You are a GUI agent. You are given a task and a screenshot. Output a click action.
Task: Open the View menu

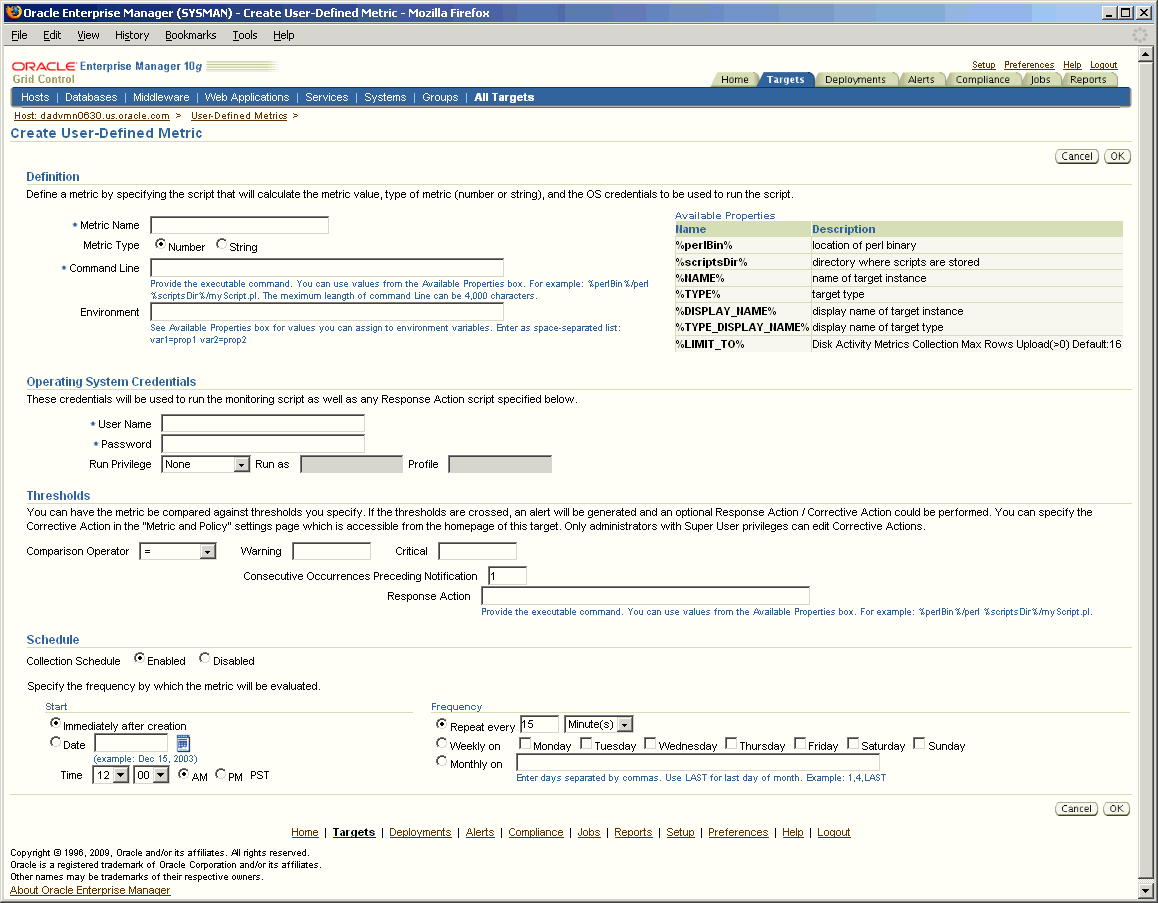[88, 35]
